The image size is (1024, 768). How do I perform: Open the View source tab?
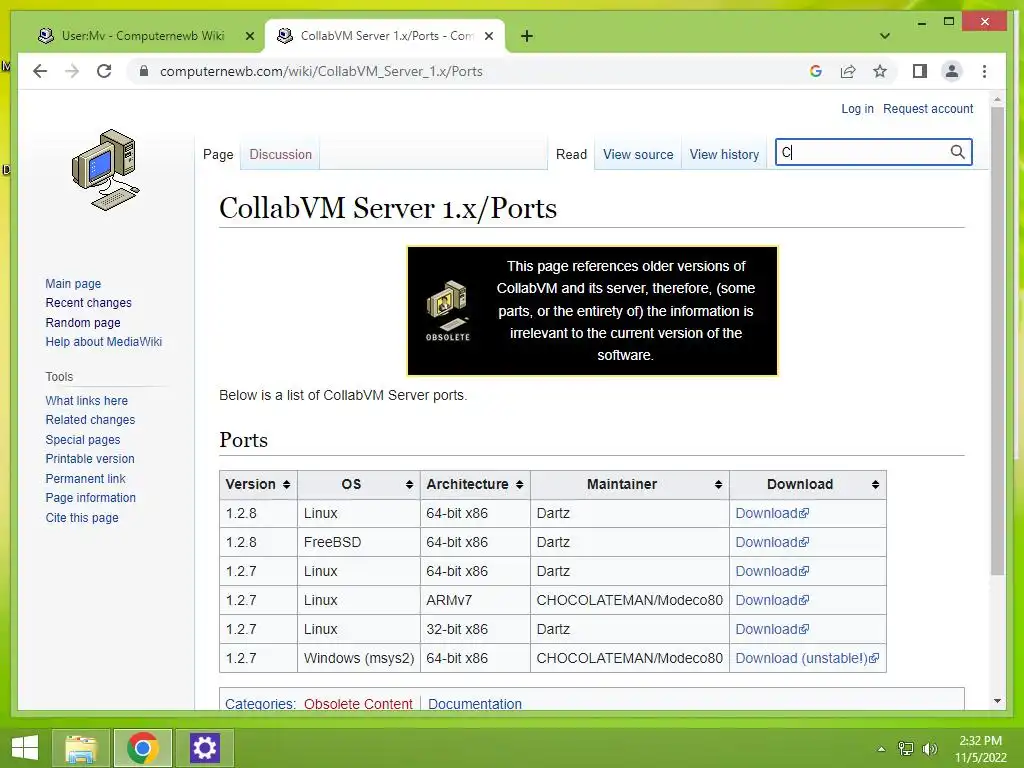pyautogui.click(x=638, y=155)
